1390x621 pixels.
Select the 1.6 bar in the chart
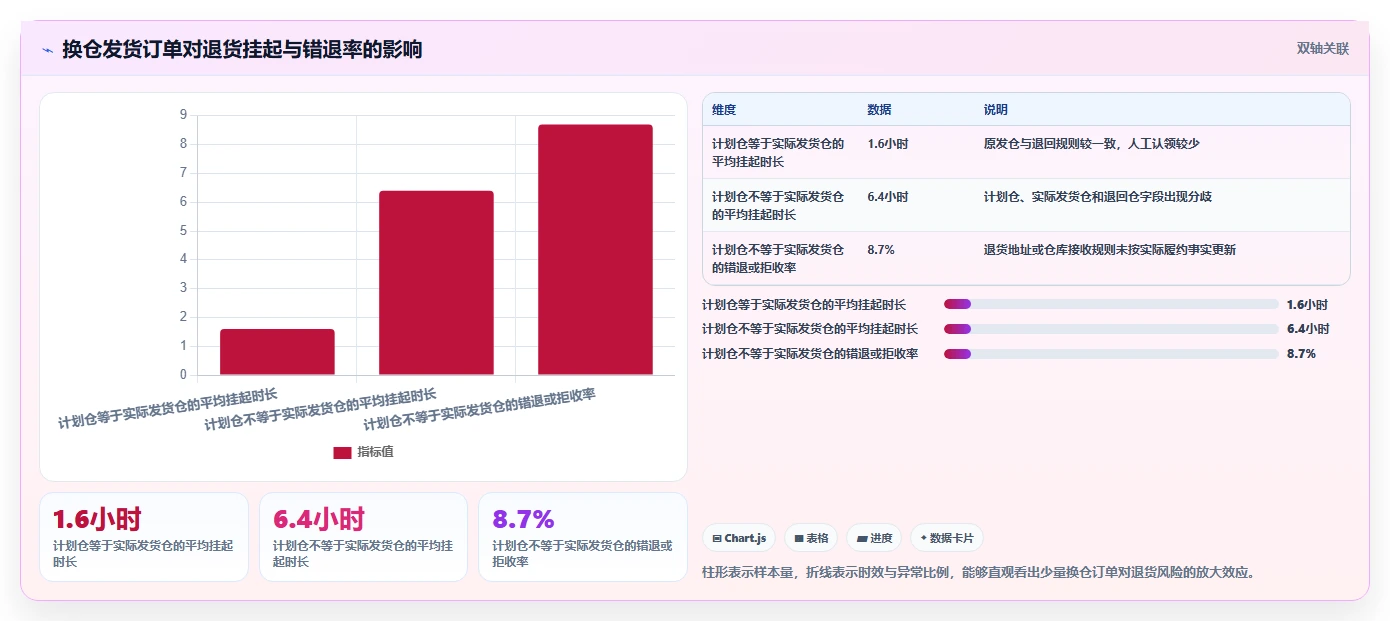click(x=277, y=352)
